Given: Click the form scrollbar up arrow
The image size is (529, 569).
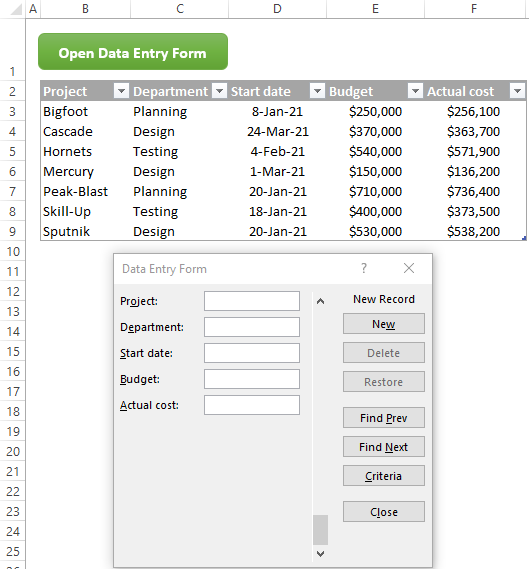Looking at the screenshot, I should pos(320,301).
